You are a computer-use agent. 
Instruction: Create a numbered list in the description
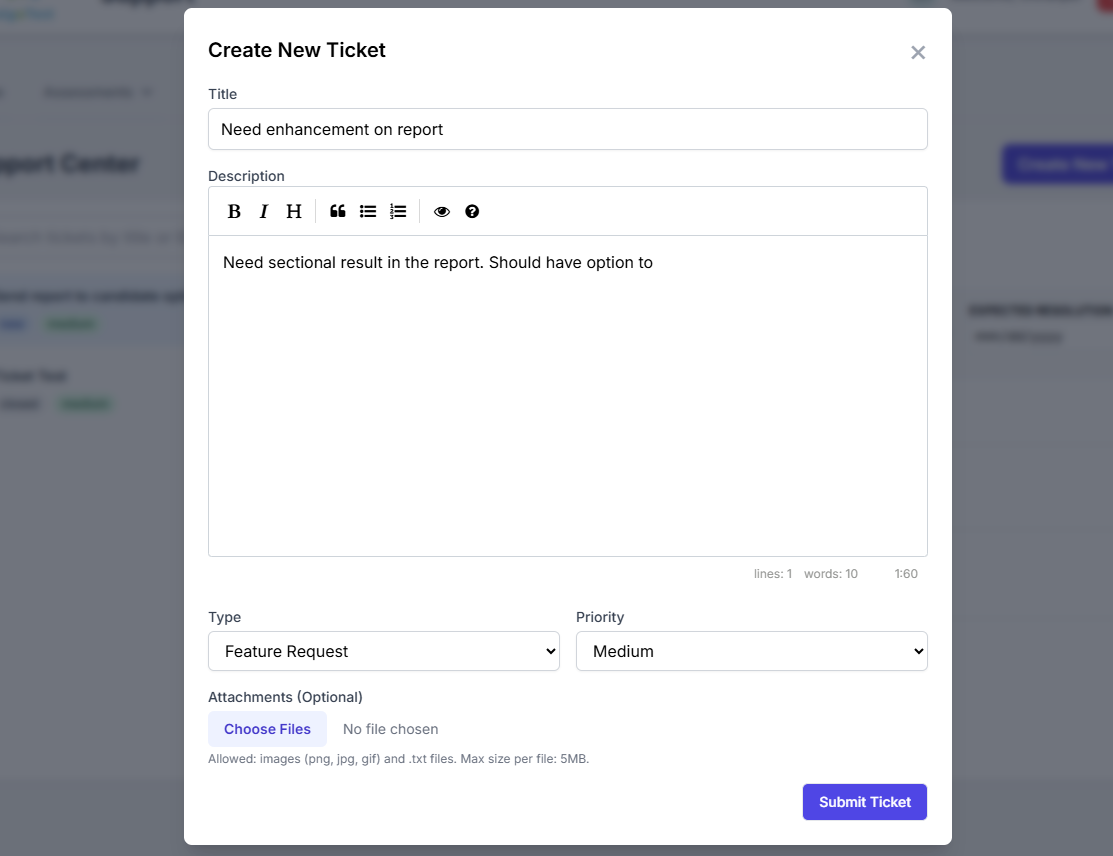[x=397, y=211]
